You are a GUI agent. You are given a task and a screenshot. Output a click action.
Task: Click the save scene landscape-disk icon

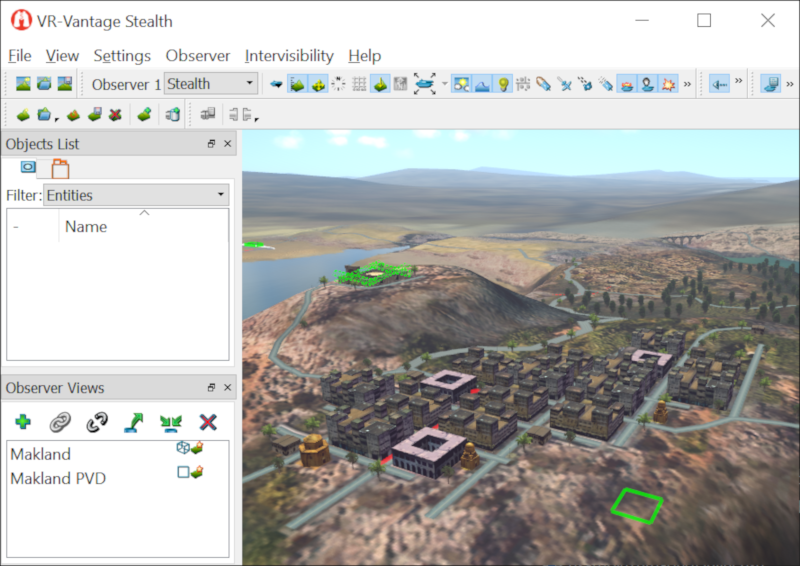(65, 84)
